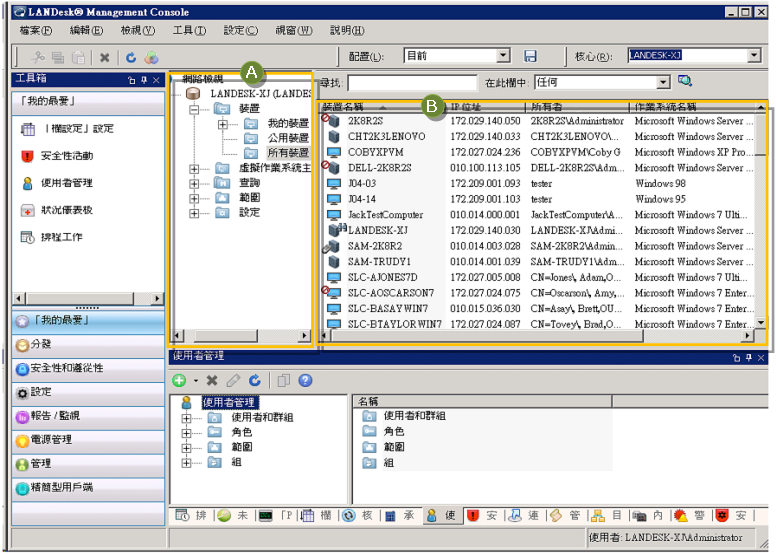The height and width of the screenshot is (555, 777).
Task: Click the network view horizontal scrollbar
Action: (x=241, y=336)
